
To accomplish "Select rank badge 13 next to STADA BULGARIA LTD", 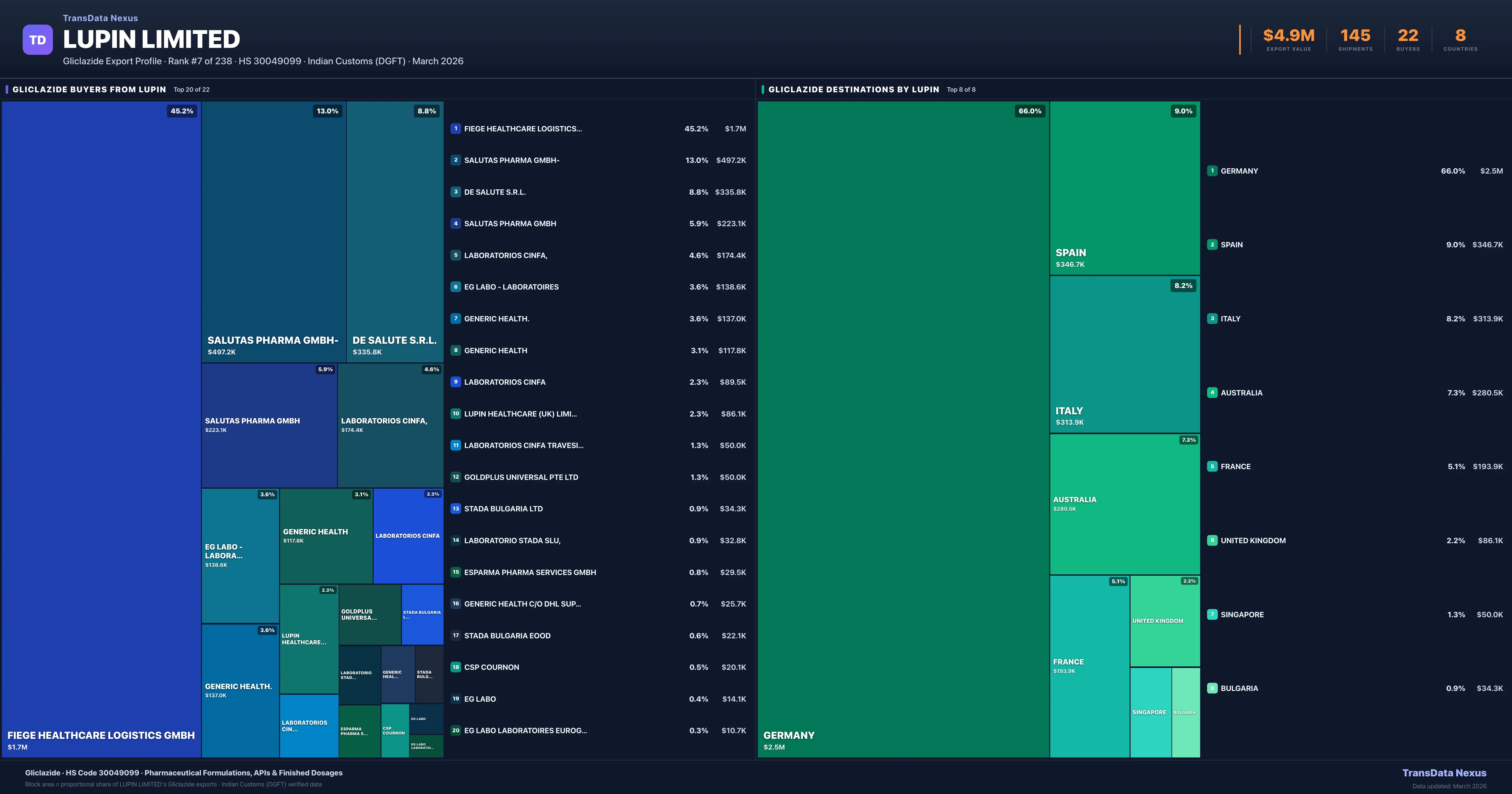I will point(455,509).
